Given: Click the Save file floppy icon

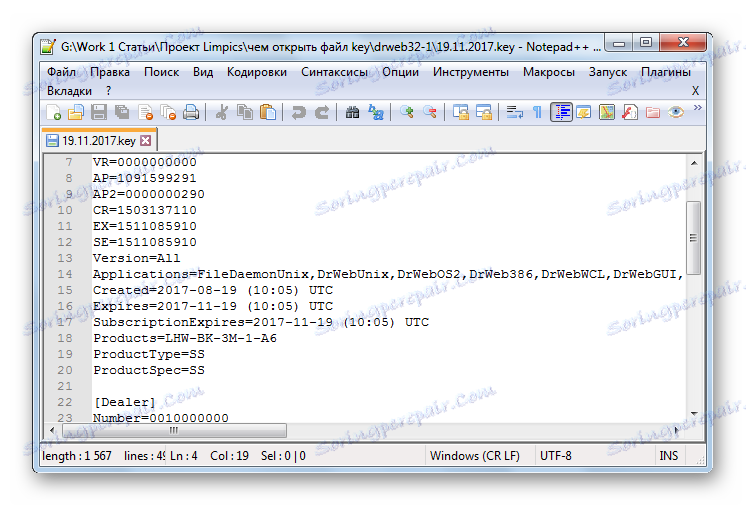Looking at the screenshot, I should pos(99,113).
